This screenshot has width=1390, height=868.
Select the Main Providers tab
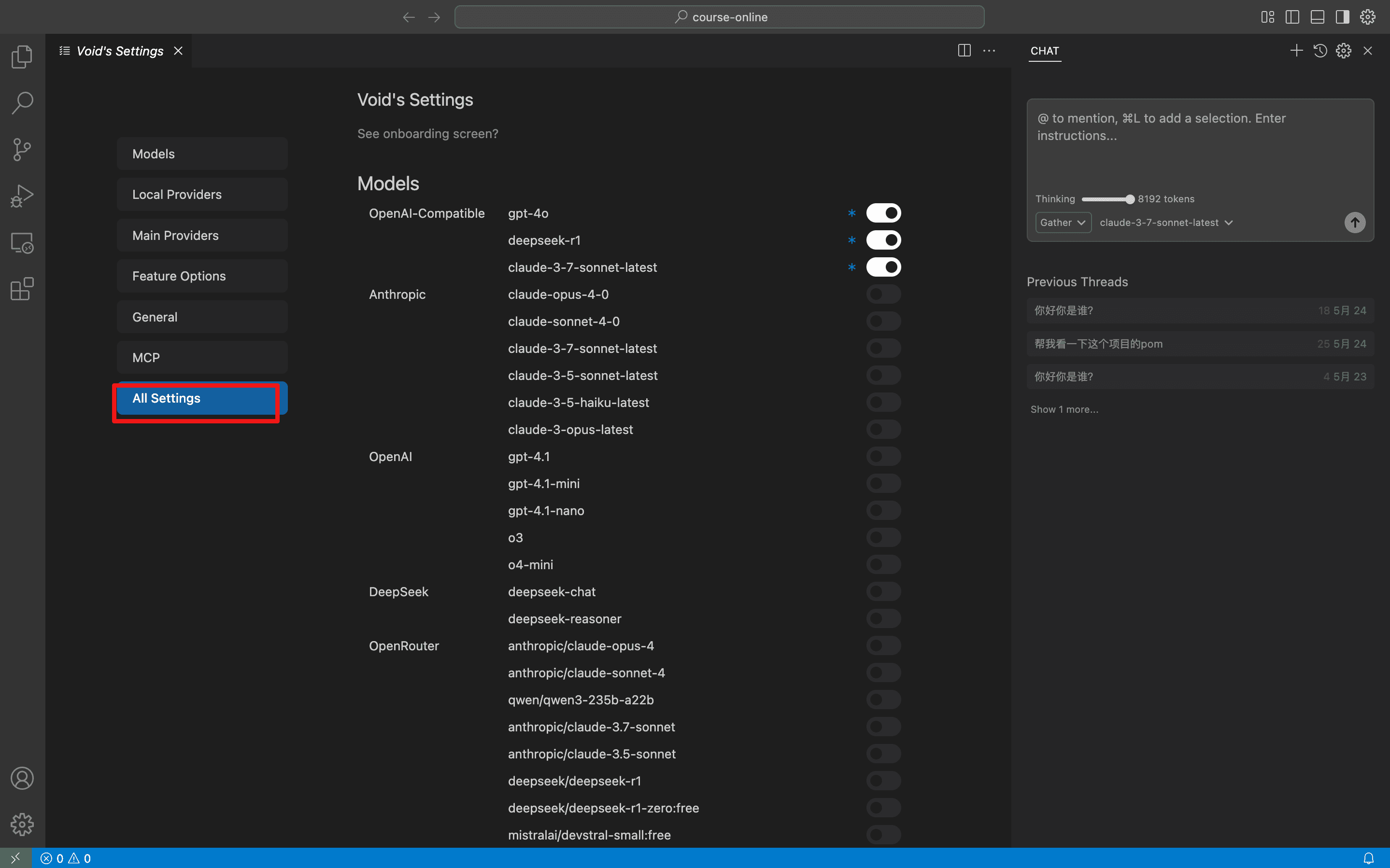[x=202, y=235]
